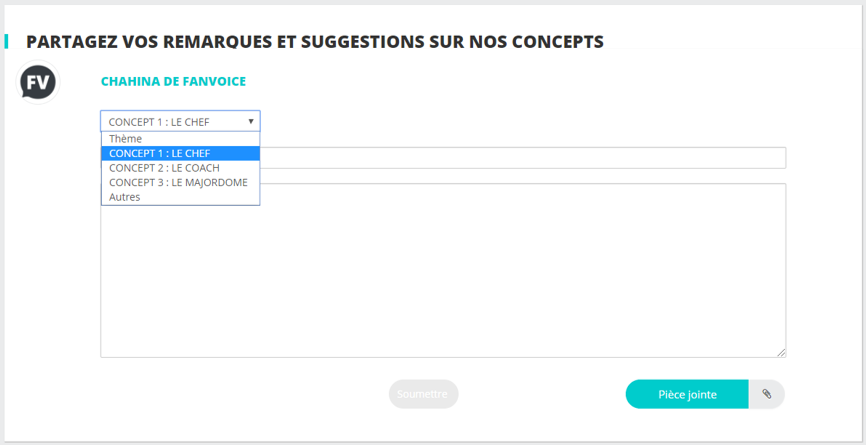Focus the single-line title input field
This screenshot has height=445, width=866.
(x=520, y=158)
